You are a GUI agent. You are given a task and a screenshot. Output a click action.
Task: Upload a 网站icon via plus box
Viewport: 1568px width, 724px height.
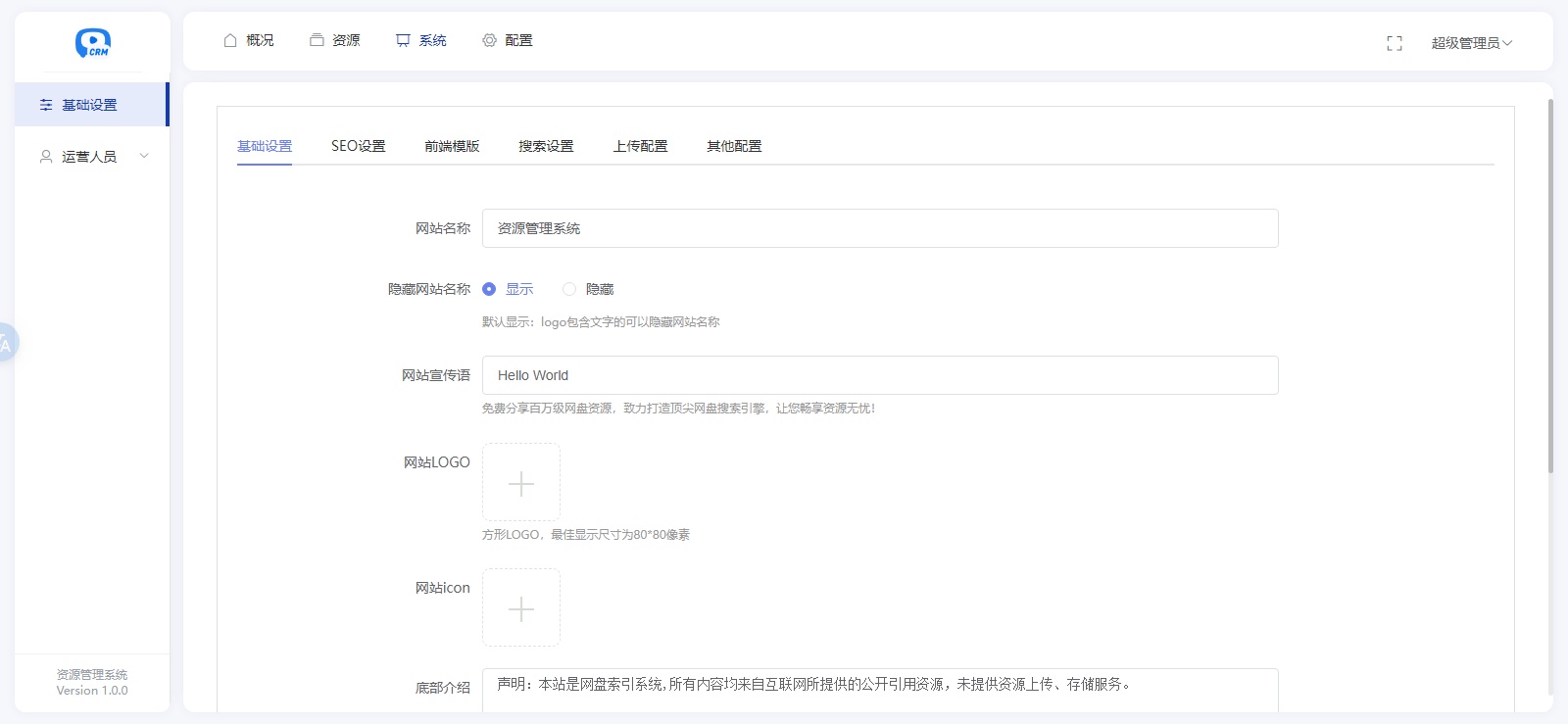521,607
